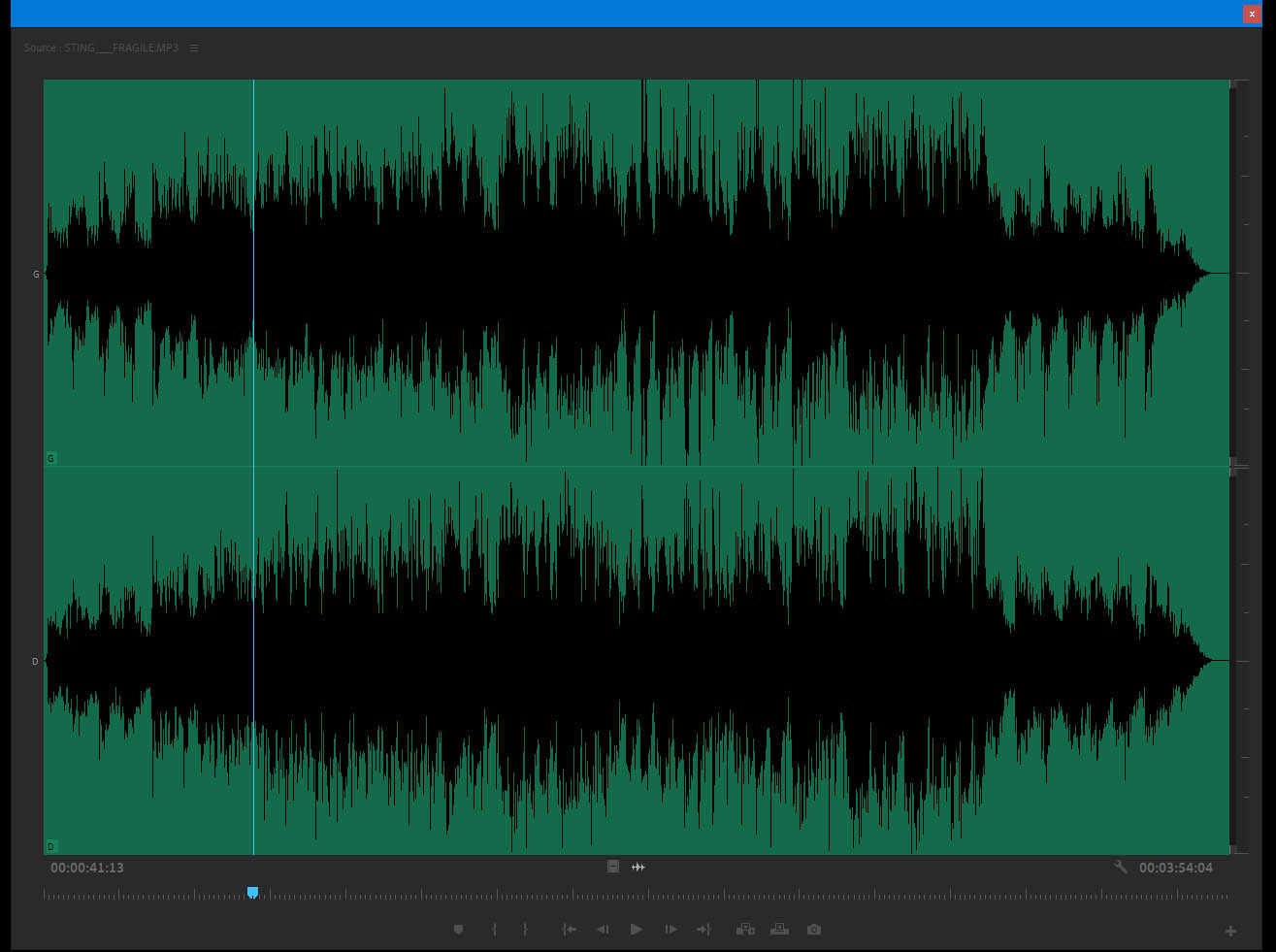Image resolution: width=1276 pixels, height=952 pixels.
Task: Click the Insert edit icon
Action: coord(745,930)
